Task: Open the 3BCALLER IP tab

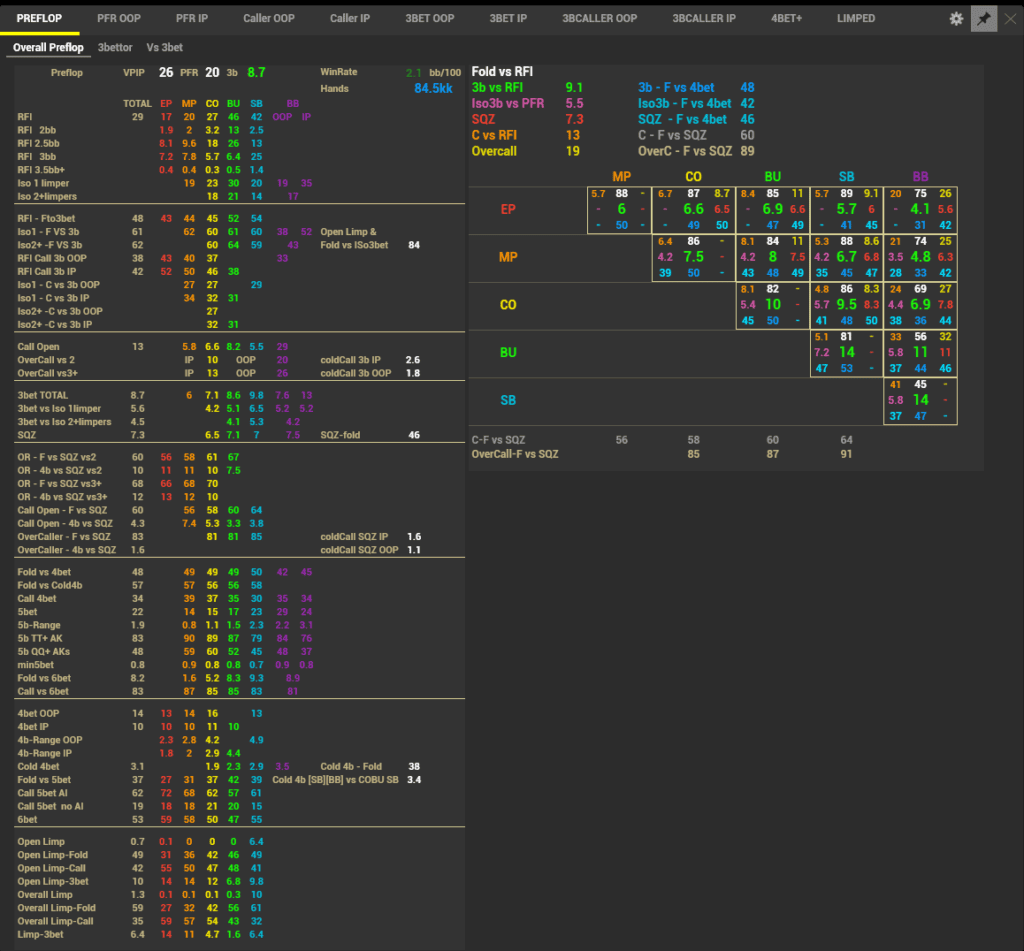Action: pos(704,19)
